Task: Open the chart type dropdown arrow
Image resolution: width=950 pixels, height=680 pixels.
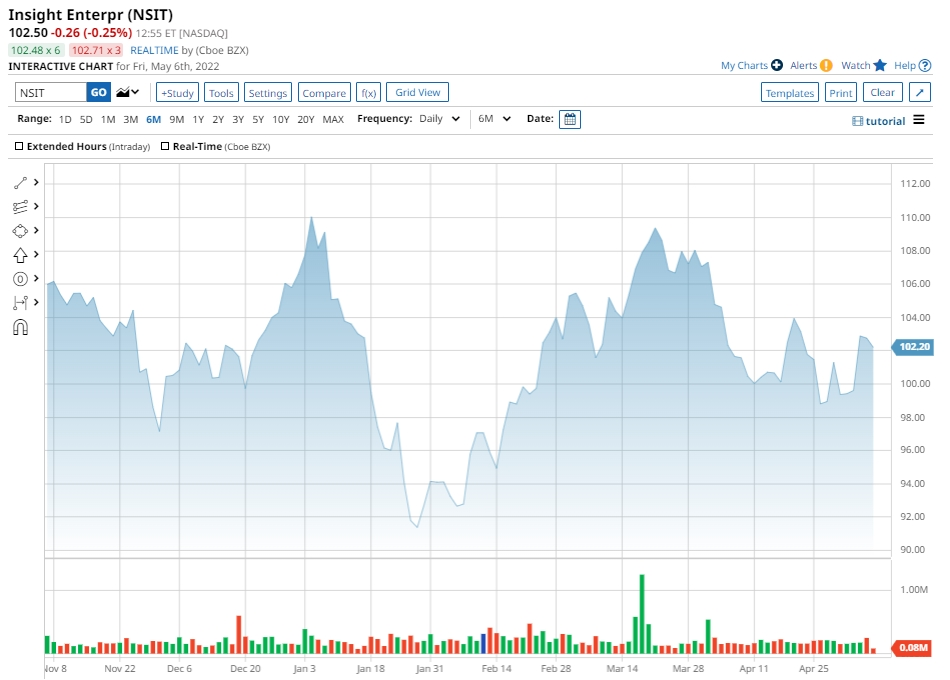Action: click(x=135, y=92)
